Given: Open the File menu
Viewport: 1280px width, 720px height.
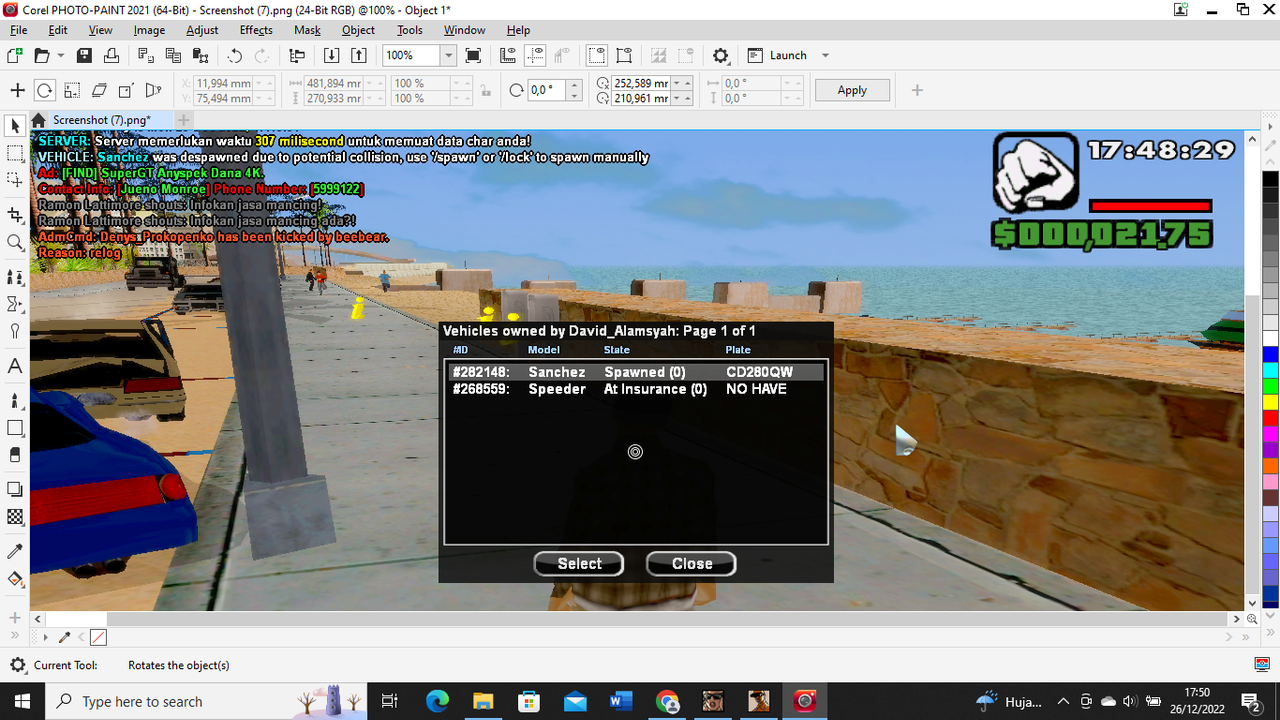Looking at the screenshot, I should [x=19, y=30].
